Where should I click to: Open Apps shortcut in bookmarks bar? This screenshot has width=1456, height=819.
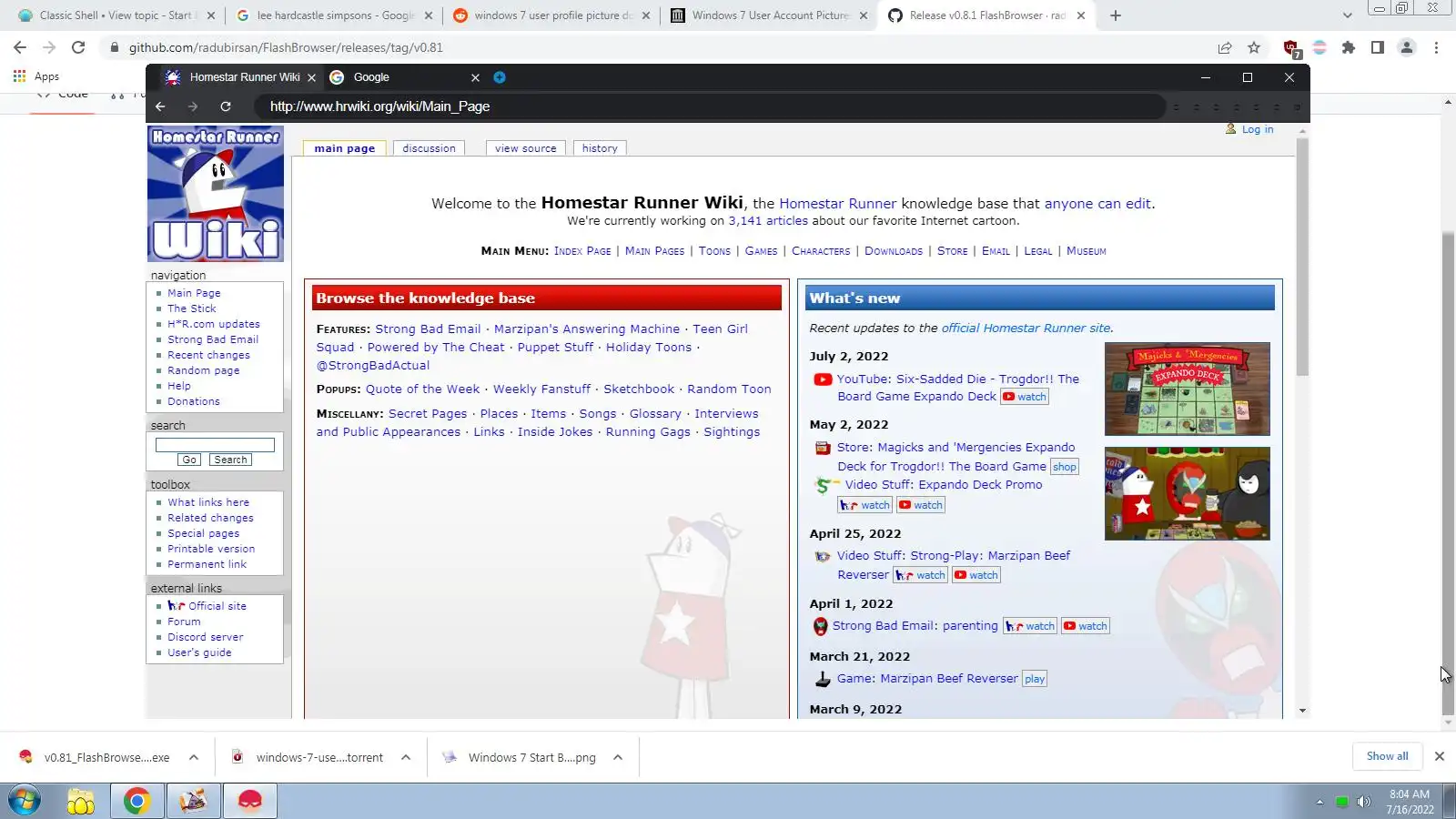pyautogui.click(x=36, y=76)
